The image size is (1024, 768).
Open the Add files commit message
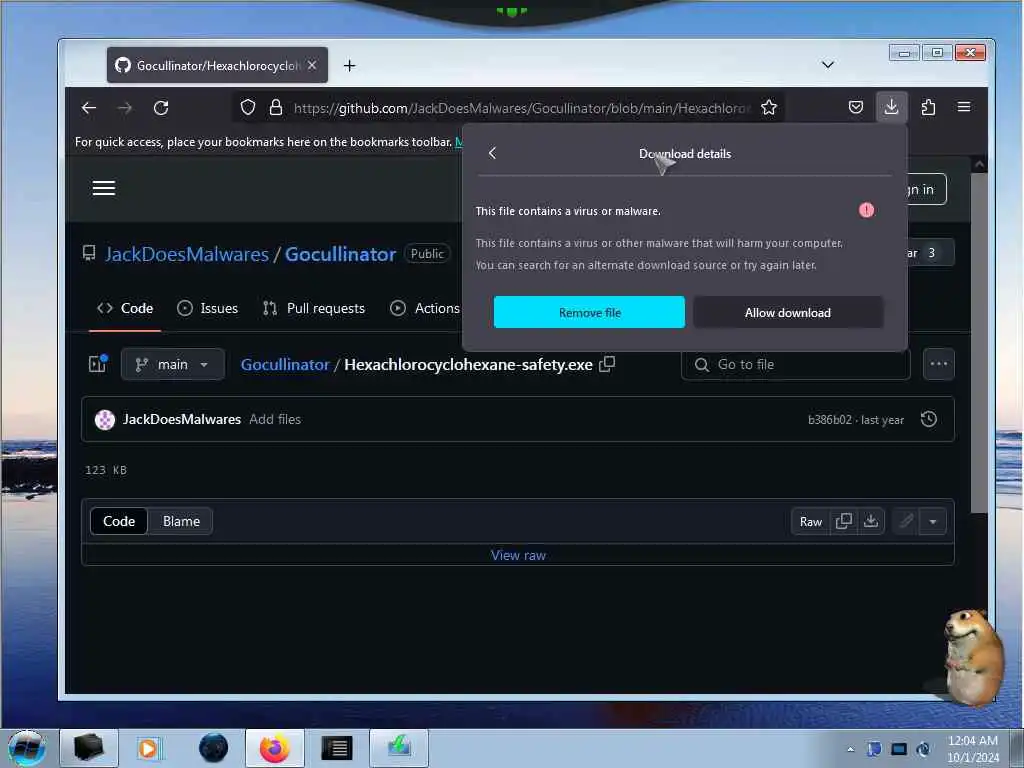coord(275,419)
